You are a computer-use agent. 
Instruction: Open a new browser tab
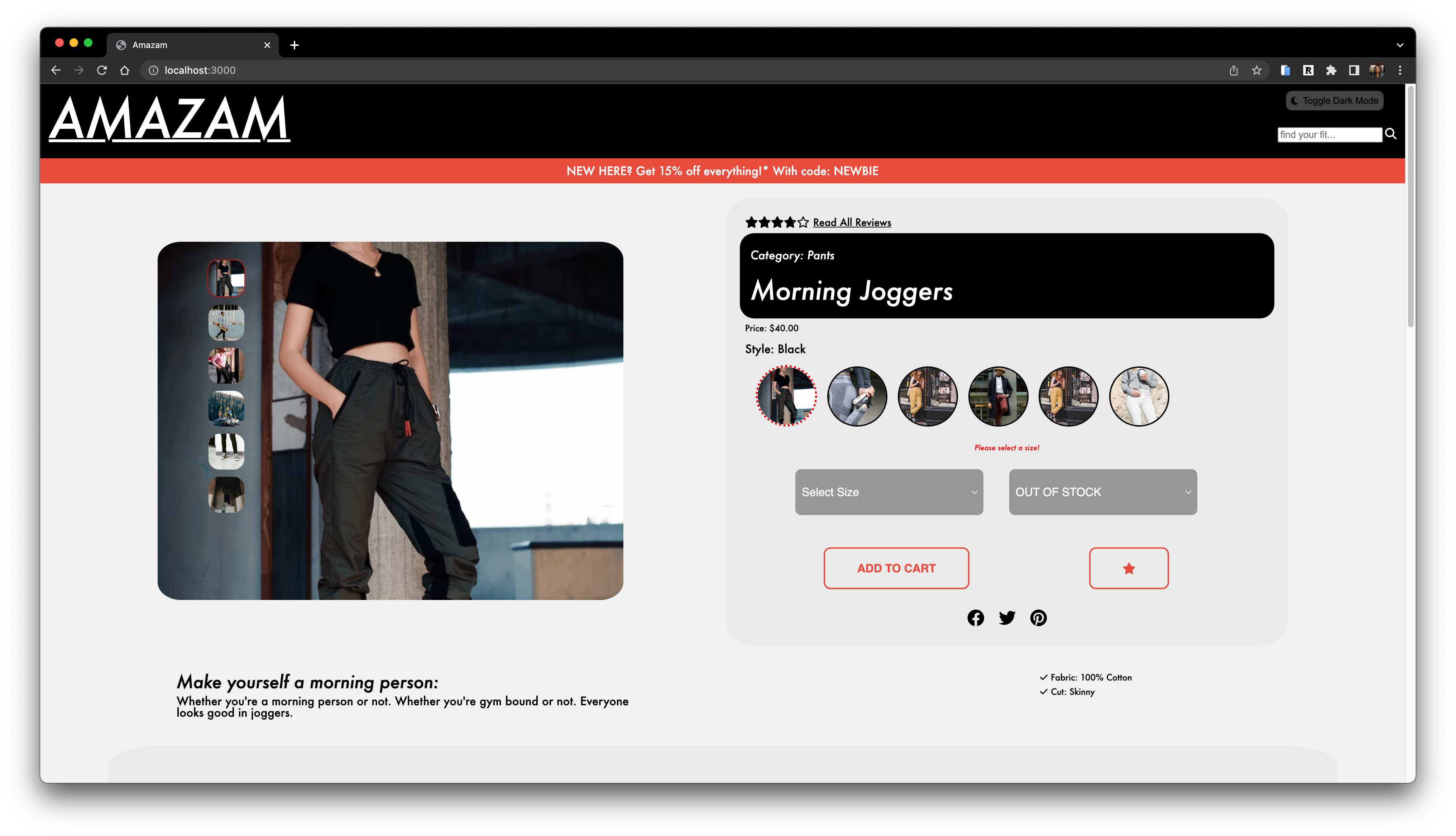click(294, 45)
